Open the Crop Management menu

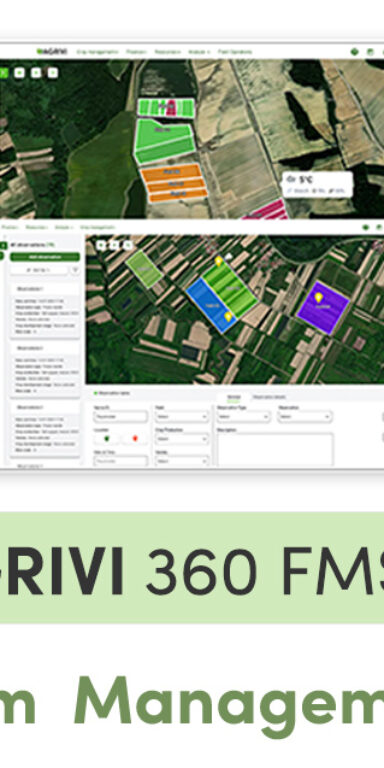pos(97,51)
